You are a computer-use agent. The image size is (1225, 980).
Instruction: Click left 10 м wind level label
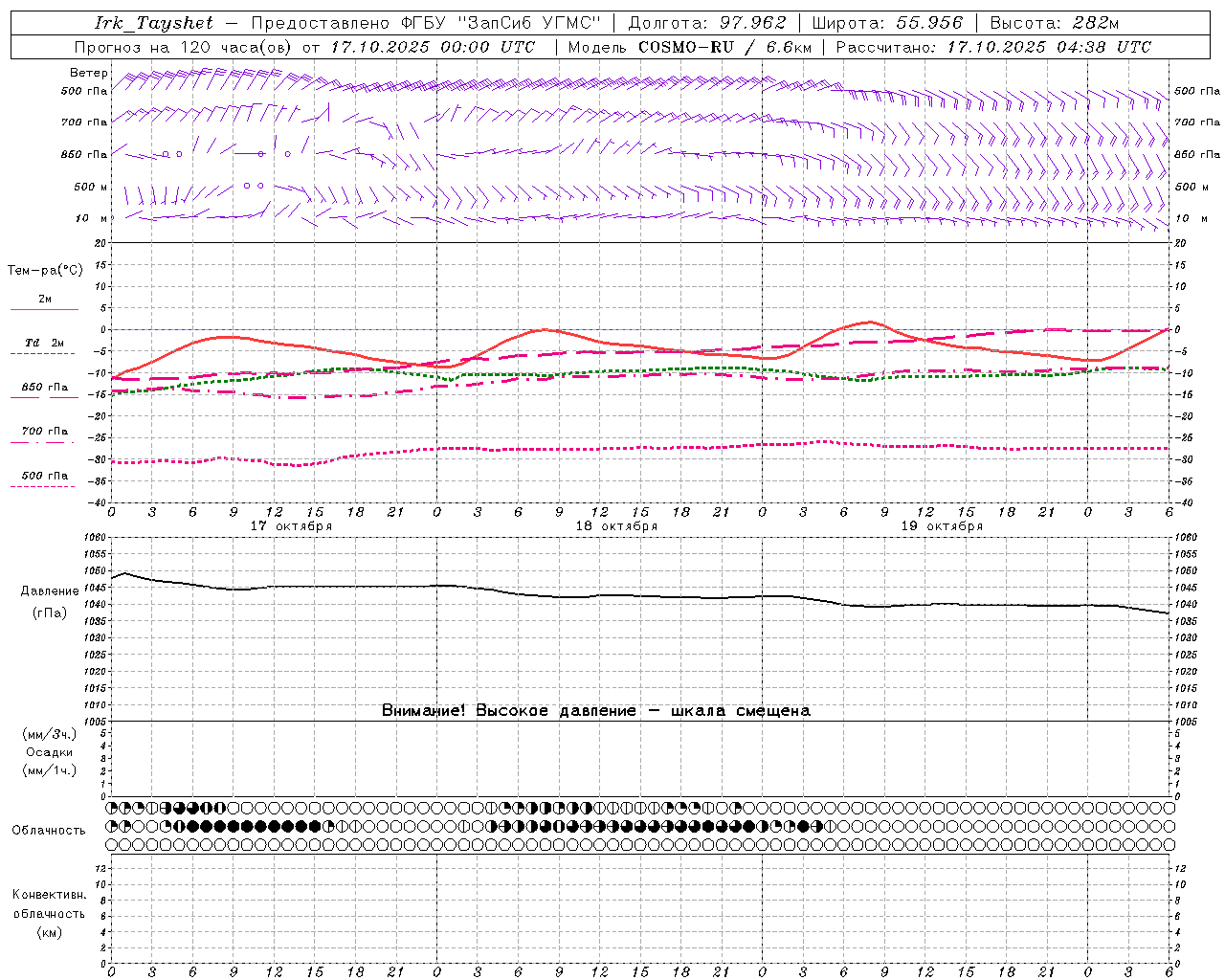[92, 218]
